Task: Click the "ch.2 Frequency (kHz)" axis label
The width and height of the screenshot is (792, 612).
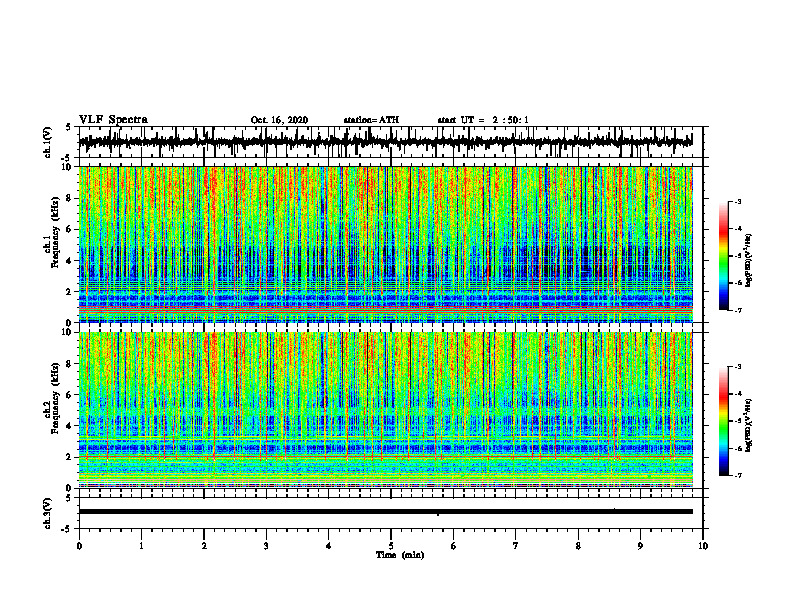Action: [x=53, y=398]
